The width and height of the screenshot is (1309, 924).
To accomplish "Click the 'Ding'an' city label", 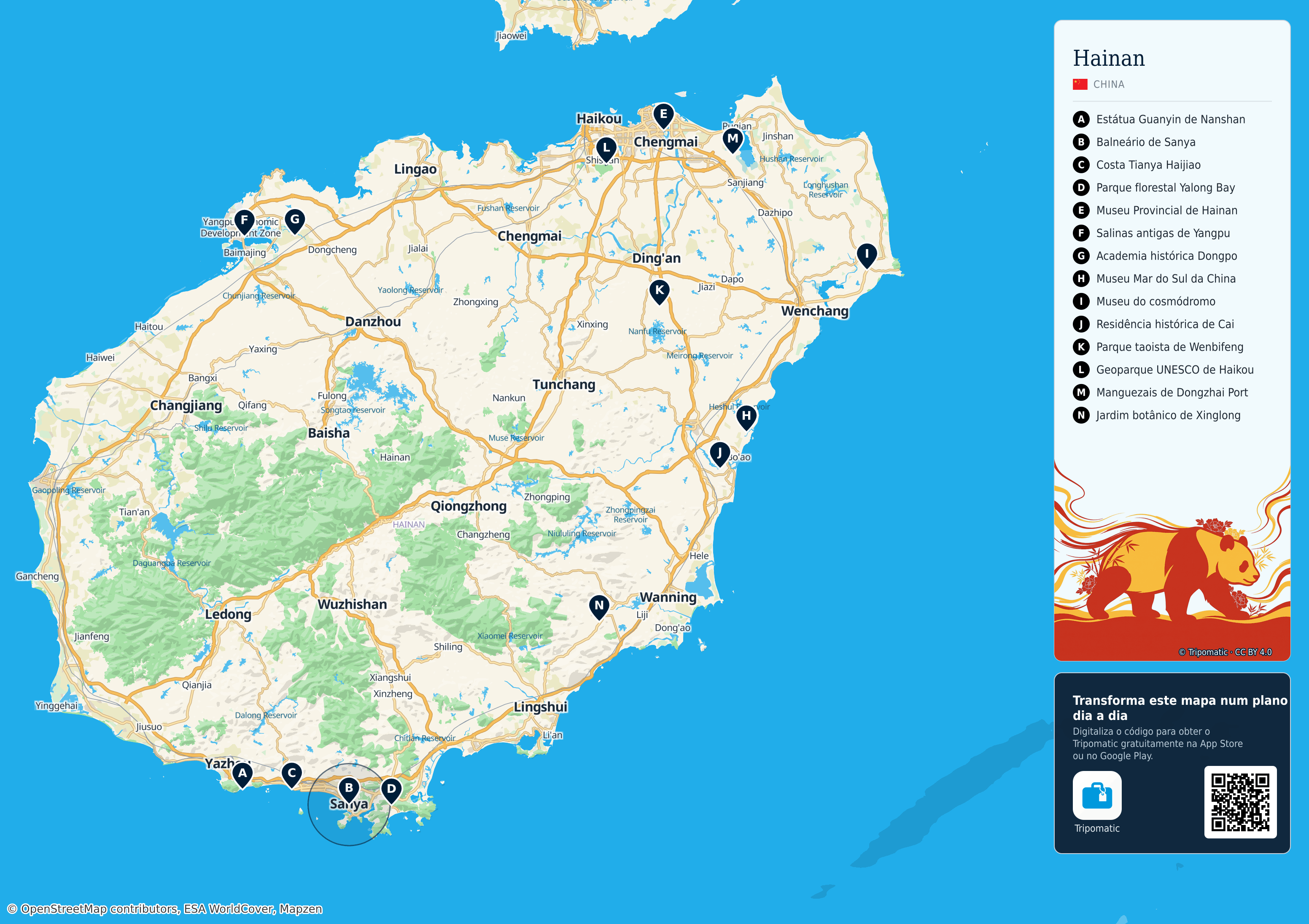I will tap(656, 258).
